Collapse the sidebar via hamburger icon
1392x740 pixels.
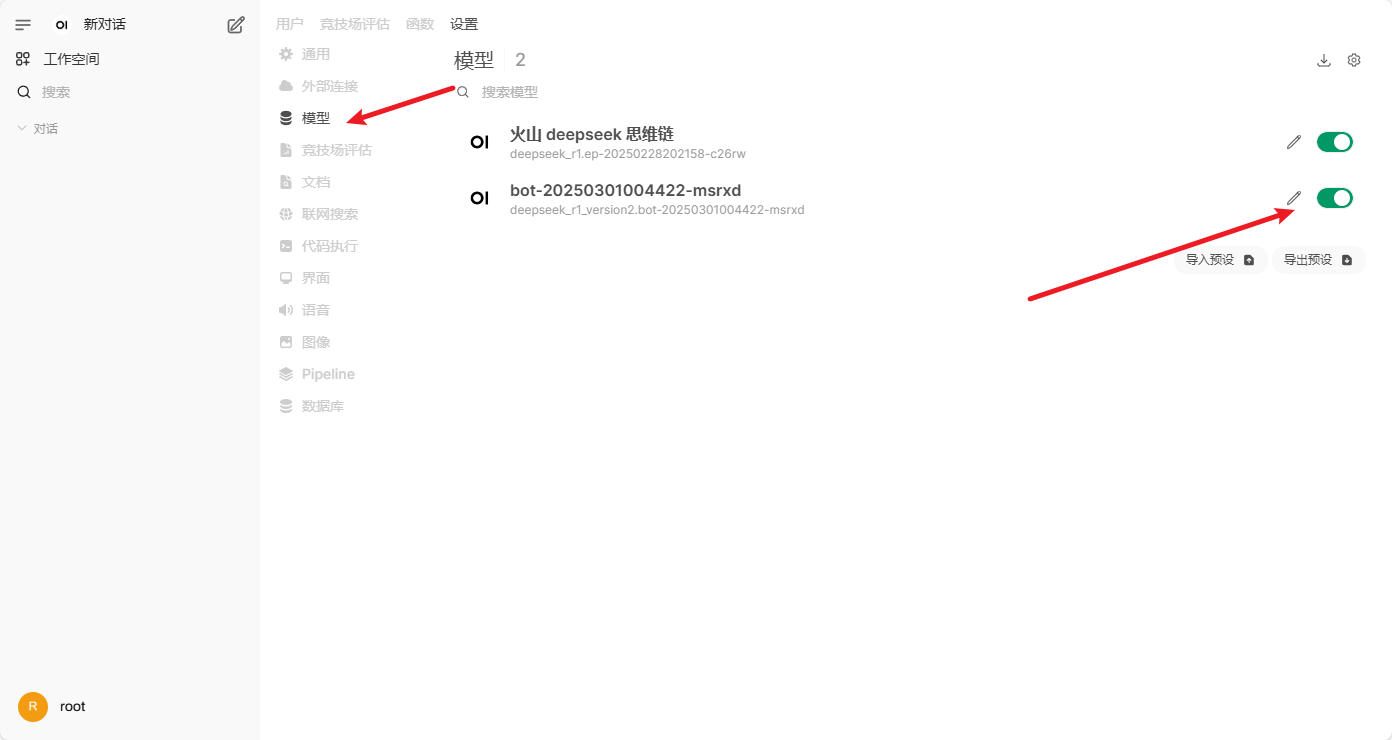(23, 25)
